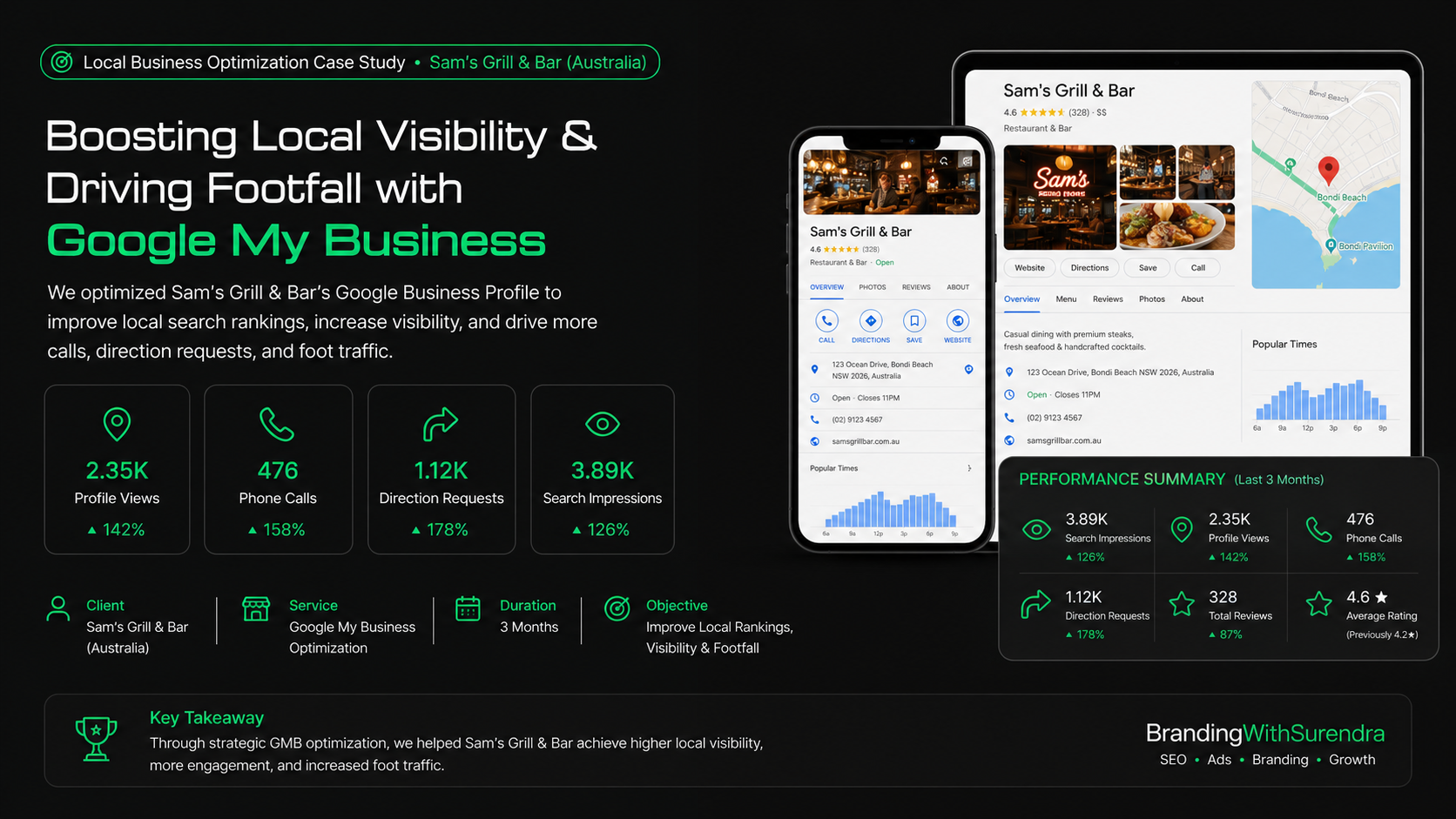
Task: Click the Save button on the tablet
Action: pyautogui.click(x=1148, y=268)
